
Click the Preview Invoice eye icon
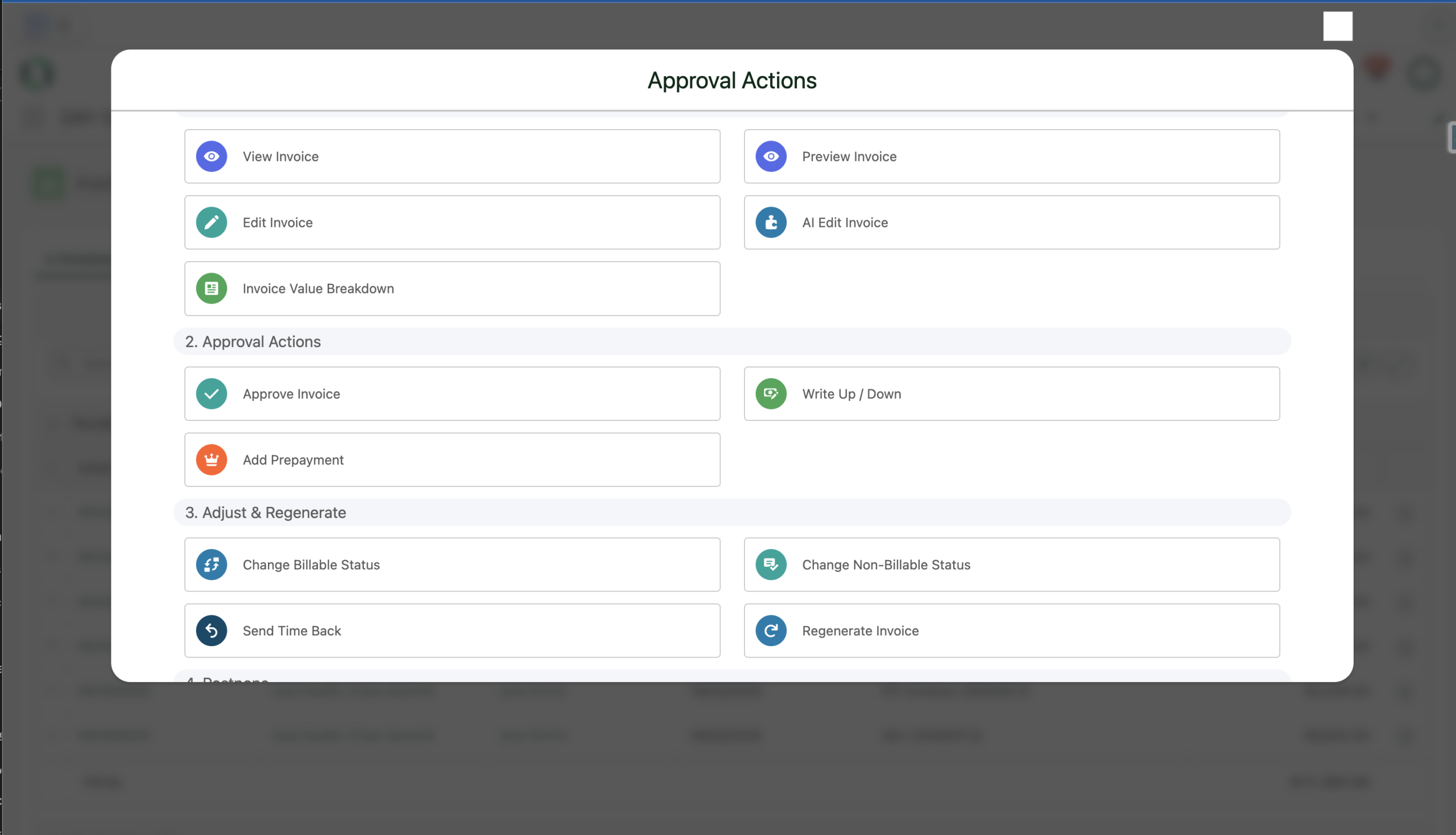(x=771, y=156)
